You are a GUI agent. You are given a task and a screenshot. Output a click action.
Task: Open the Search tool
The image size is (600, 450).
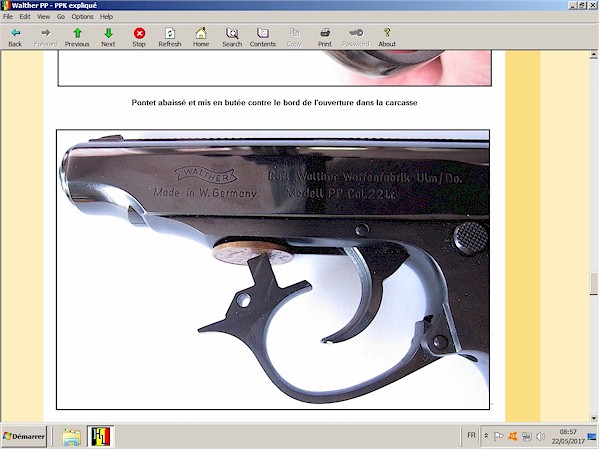[x=232, y=38]
